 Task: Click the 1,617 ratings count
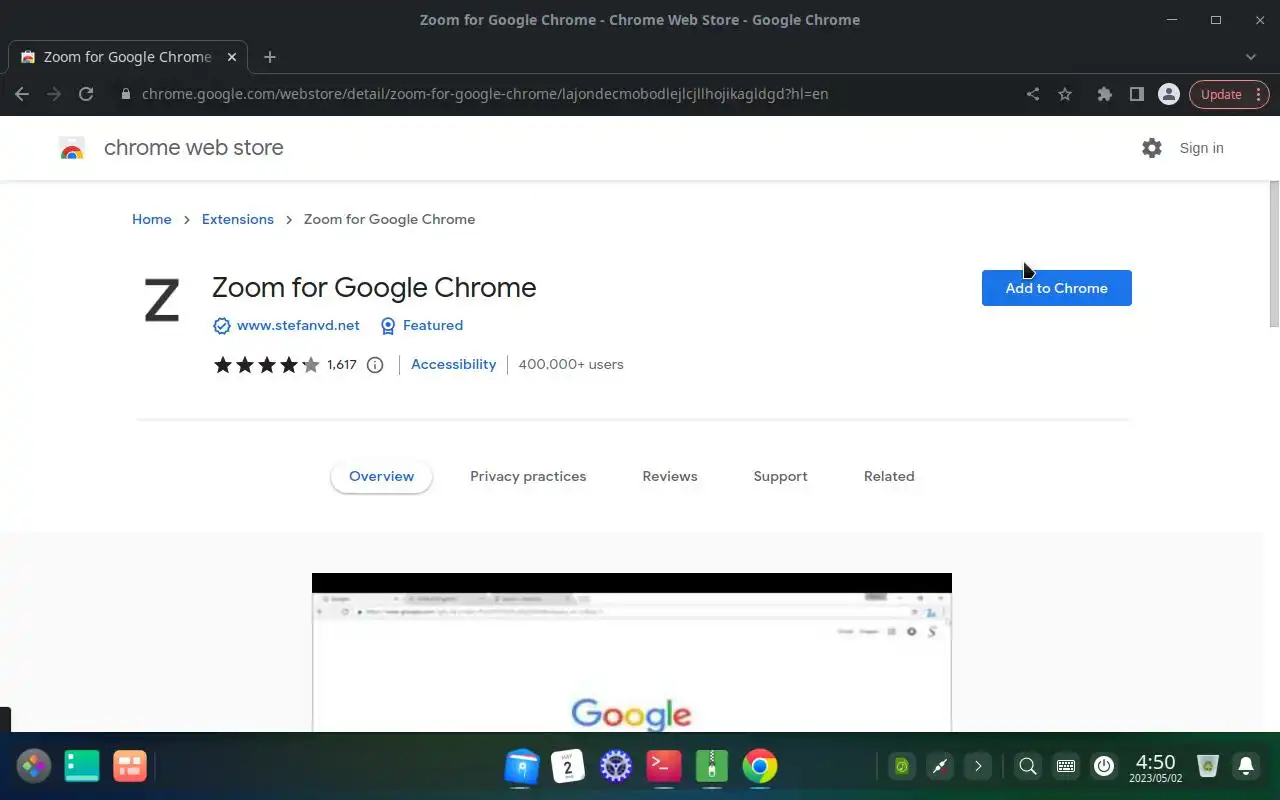342,365
